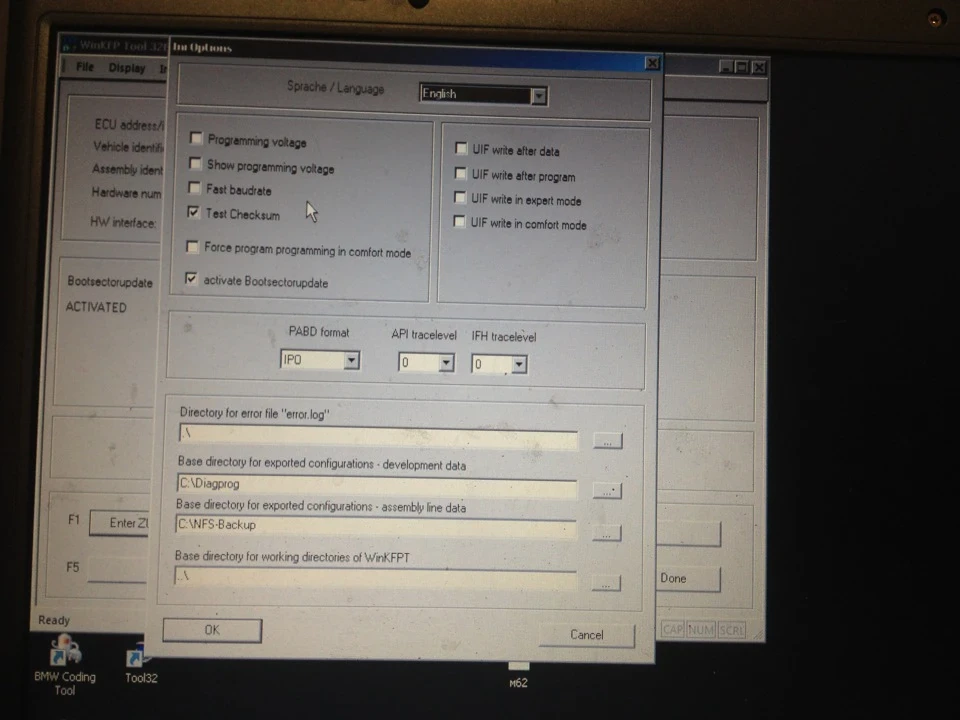
Task: Close the WinKFP Tool main window
Action: coord(759,67)
